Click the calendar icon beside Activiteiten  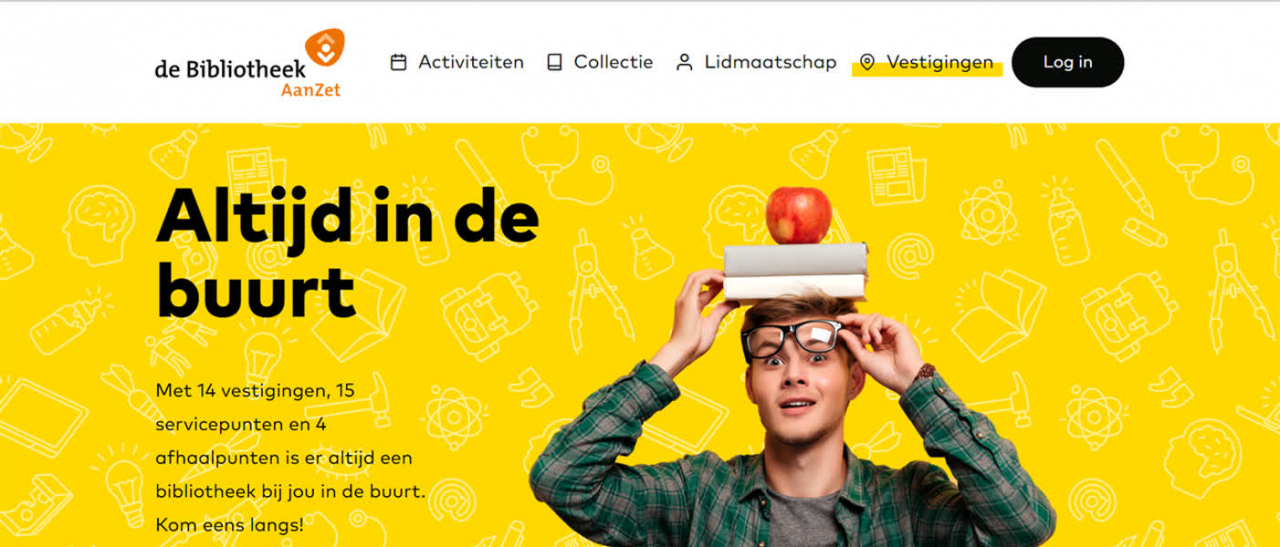click(398, 62)
